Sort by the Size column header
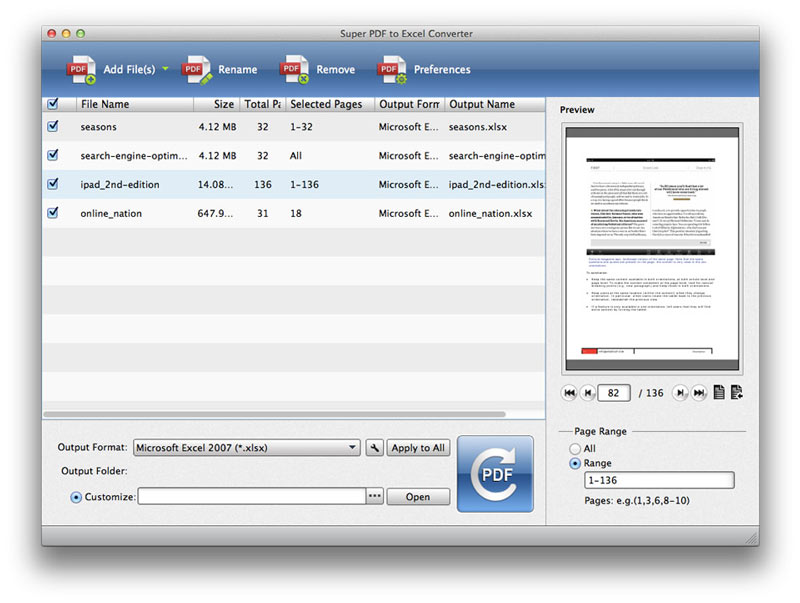This screenshot has width=800, height=603. [x=217, y=104]
